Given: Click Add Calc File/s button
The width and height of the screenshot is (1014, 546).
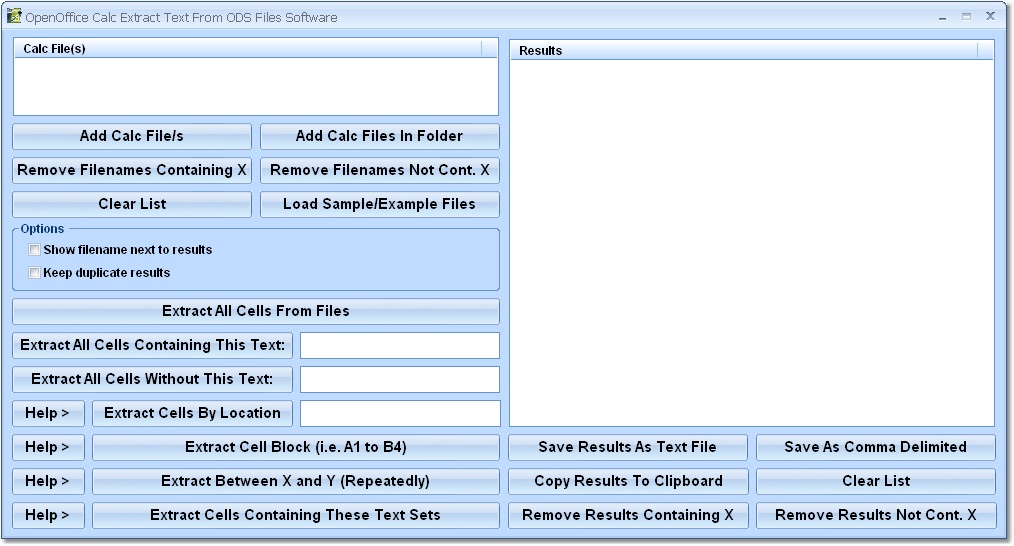Looking at the screenshot, I should [x=132, y=136].
